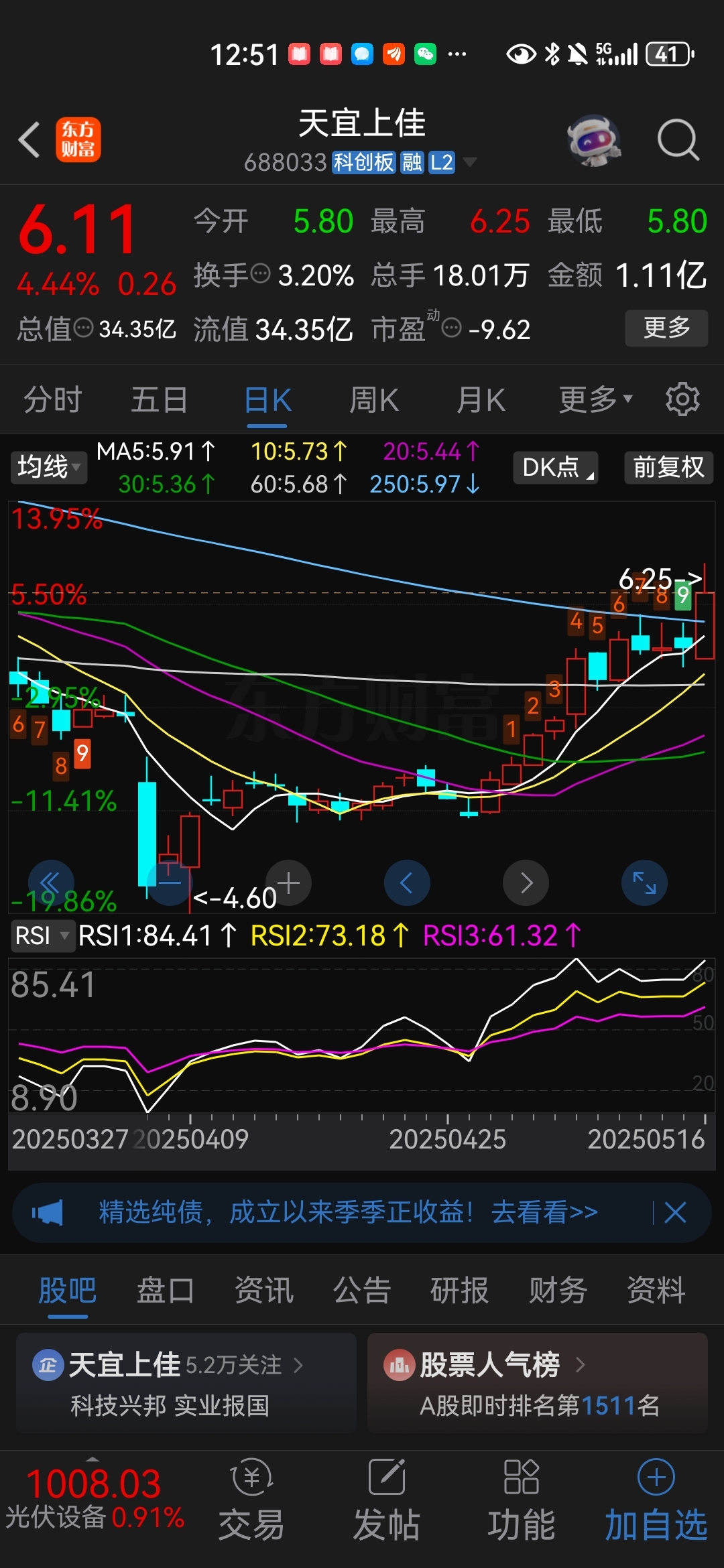Tap the -4.60 low marker on chart
Viewport: 724px width, 1568px height.
pos(235,898)
